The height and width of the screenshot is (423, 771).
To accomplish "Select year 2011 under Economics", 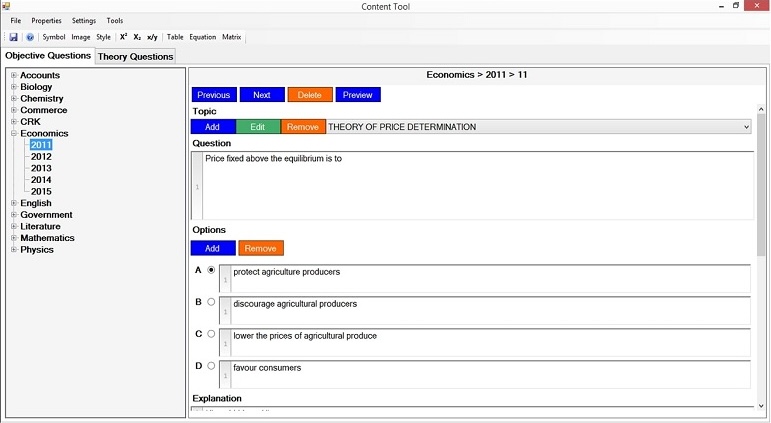I will (41, 145).
